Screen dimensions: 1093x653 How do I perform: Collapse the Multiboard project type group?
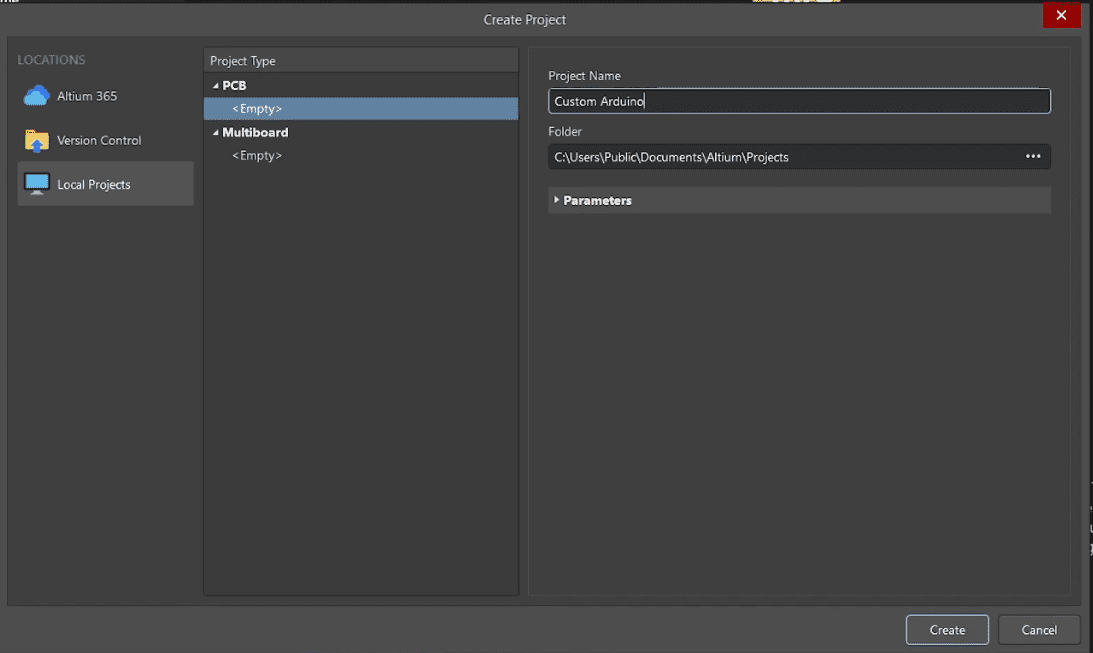pyautogui.click(x=215, y=133)
